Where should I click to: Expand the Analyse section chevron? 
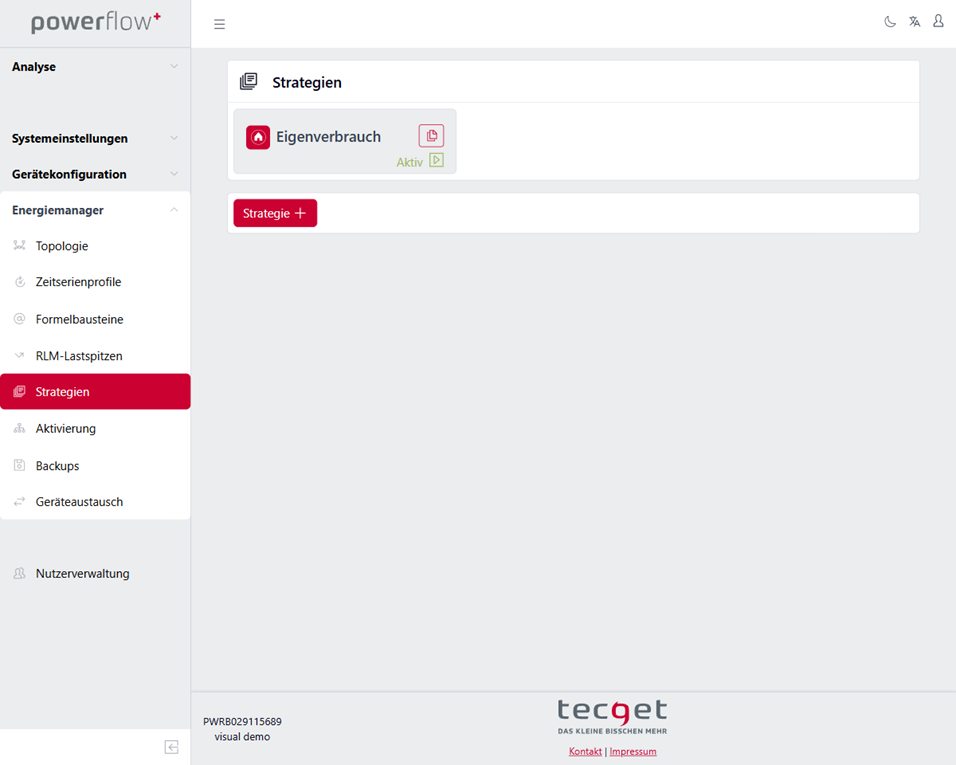click(174, 66)
